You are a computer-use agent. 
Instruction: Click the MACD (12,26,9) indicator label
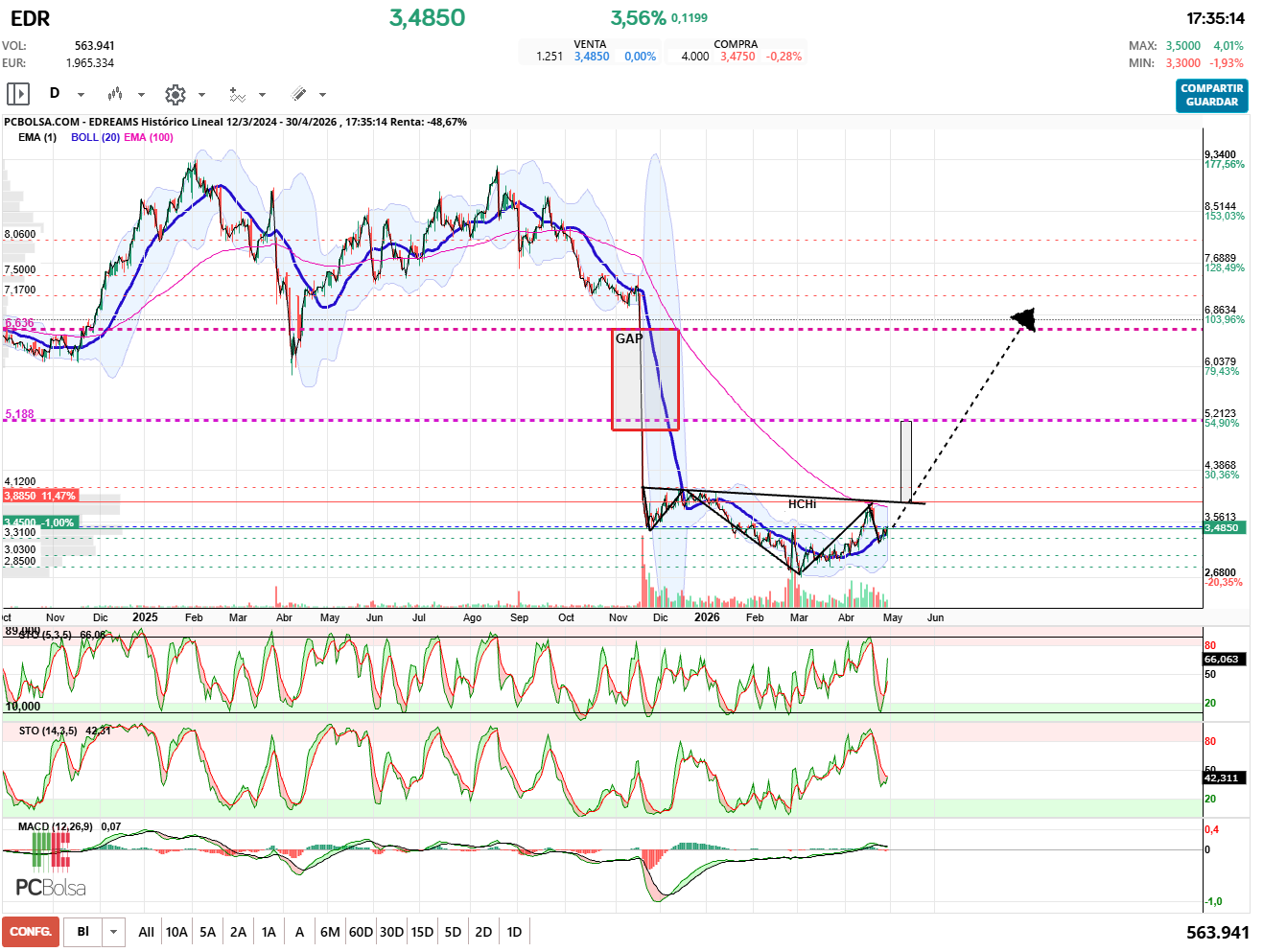click(x=56, y=826)
